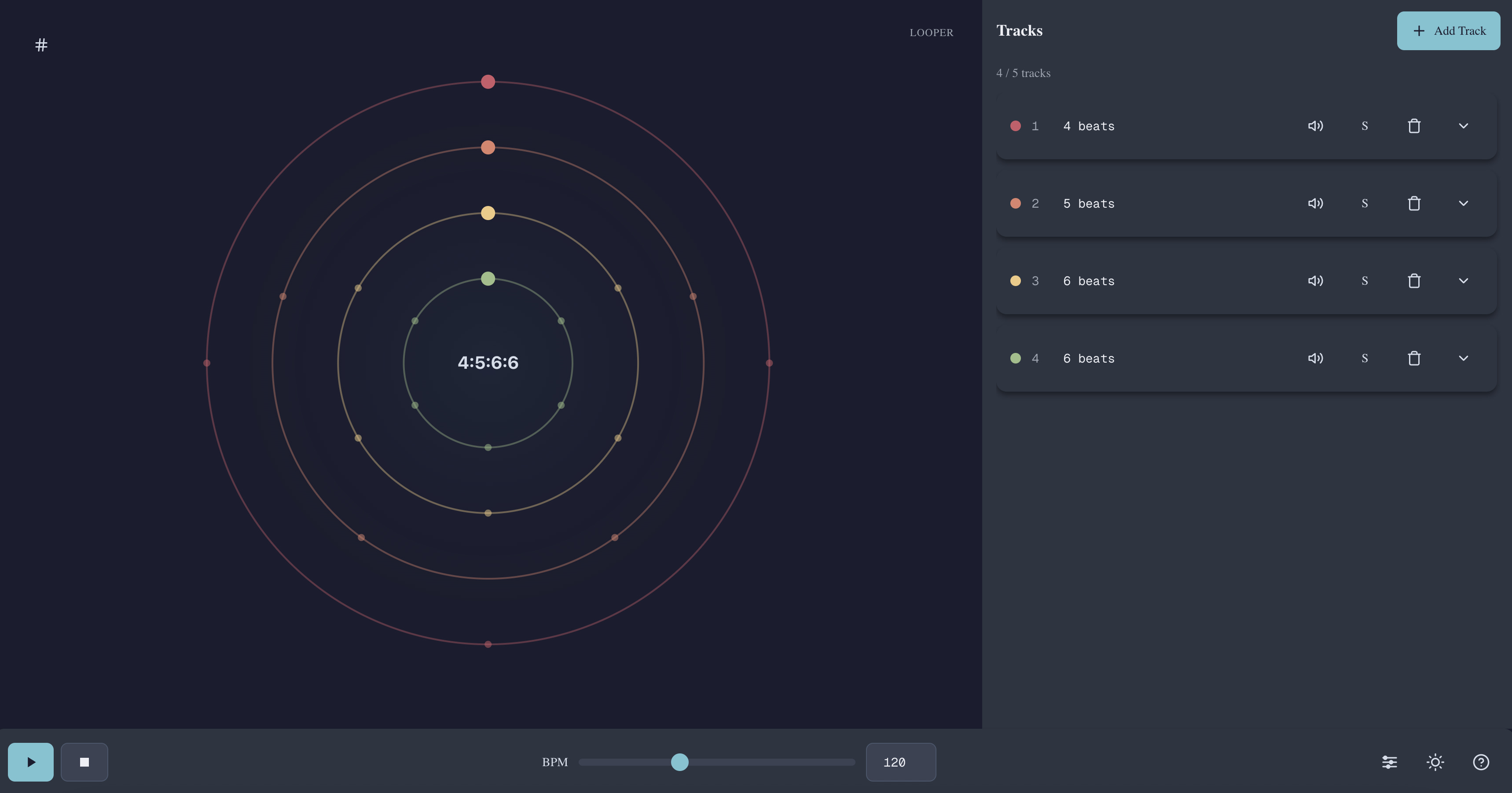Click the hash logo icon
The image size is (1512, 793).
click(x=41, y=45)
